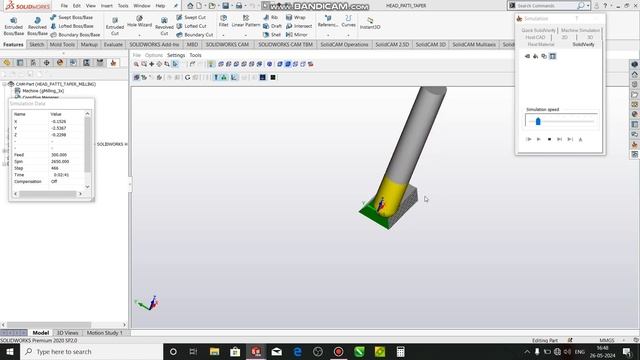640x360 pixels.
Task: Select the Draft feature tool
Action: tap(272, 26)
